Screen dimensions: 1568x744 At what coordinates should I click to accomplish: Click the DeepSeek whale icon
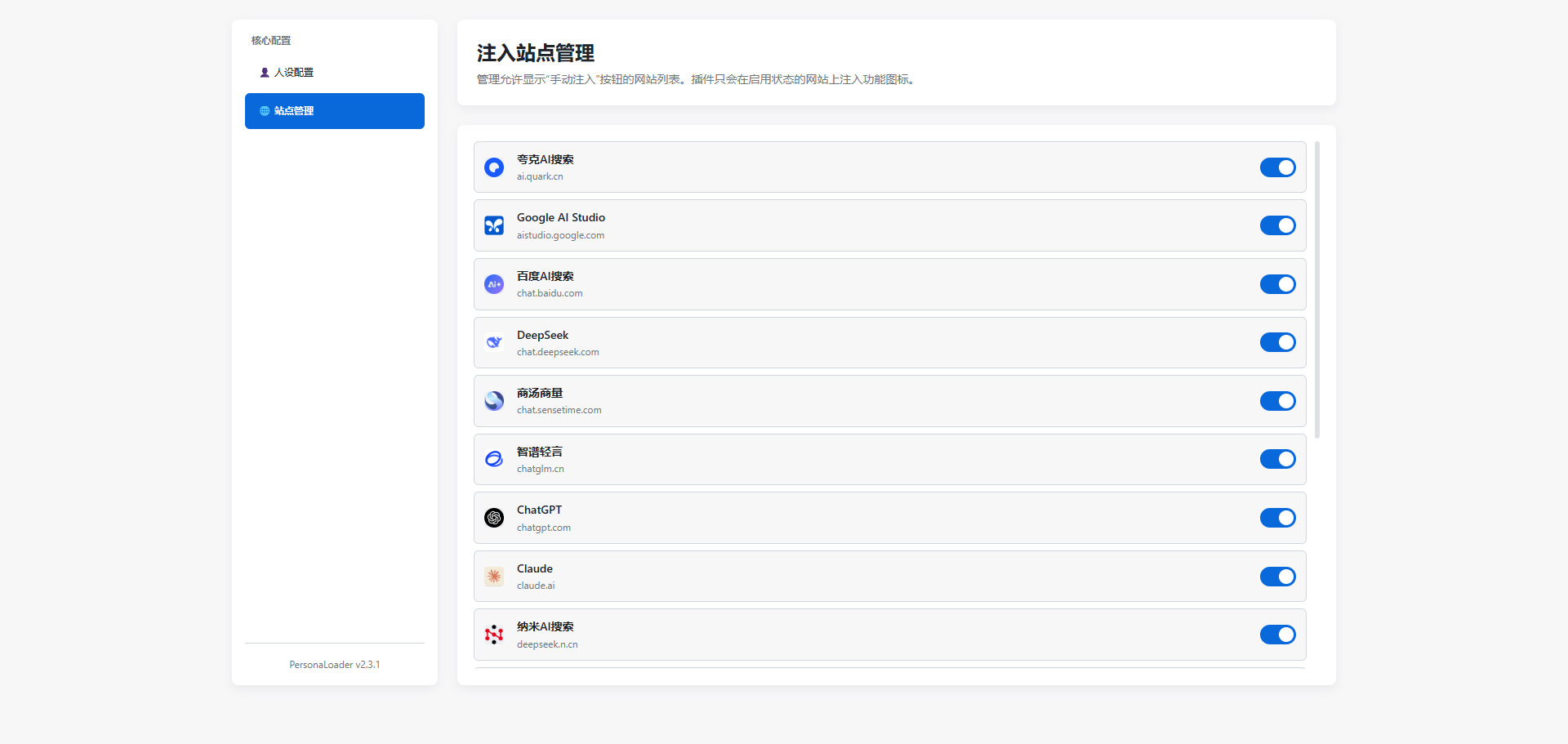[494, 342]
